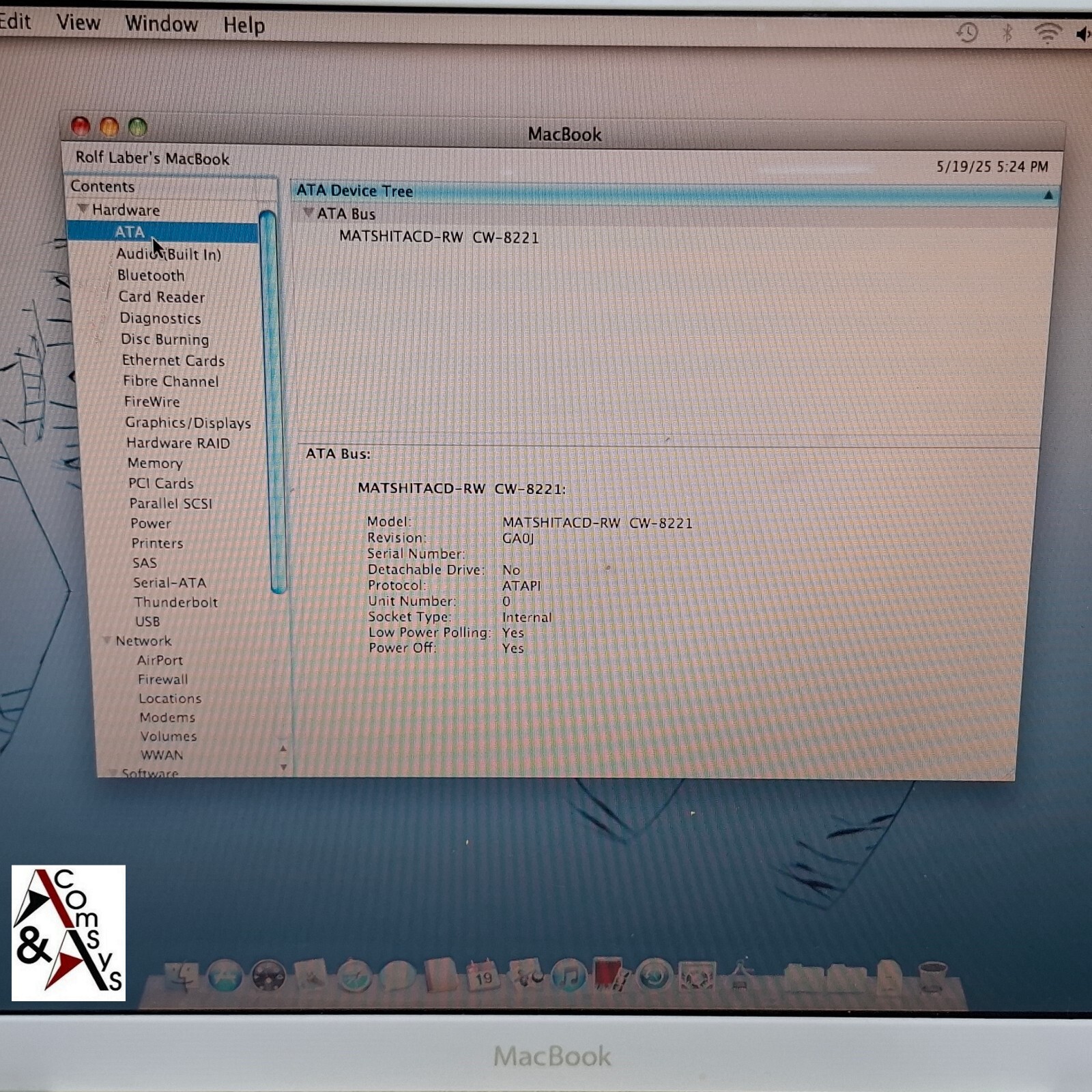Select Fibre Channel in sidebar
The width and height of the screenshot is (1092, 1092).
[171, 381]
